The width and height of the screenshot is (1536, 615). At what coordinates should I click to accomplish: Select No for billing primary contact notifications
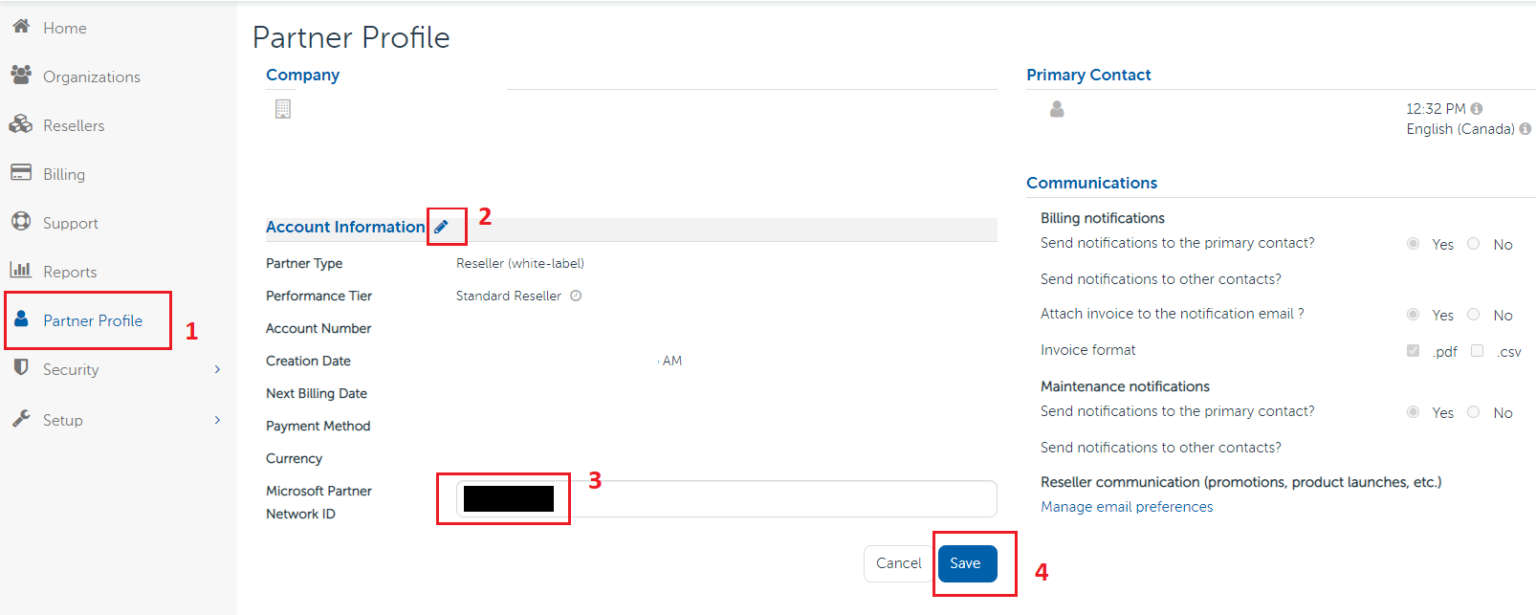tap(1473, 244)
